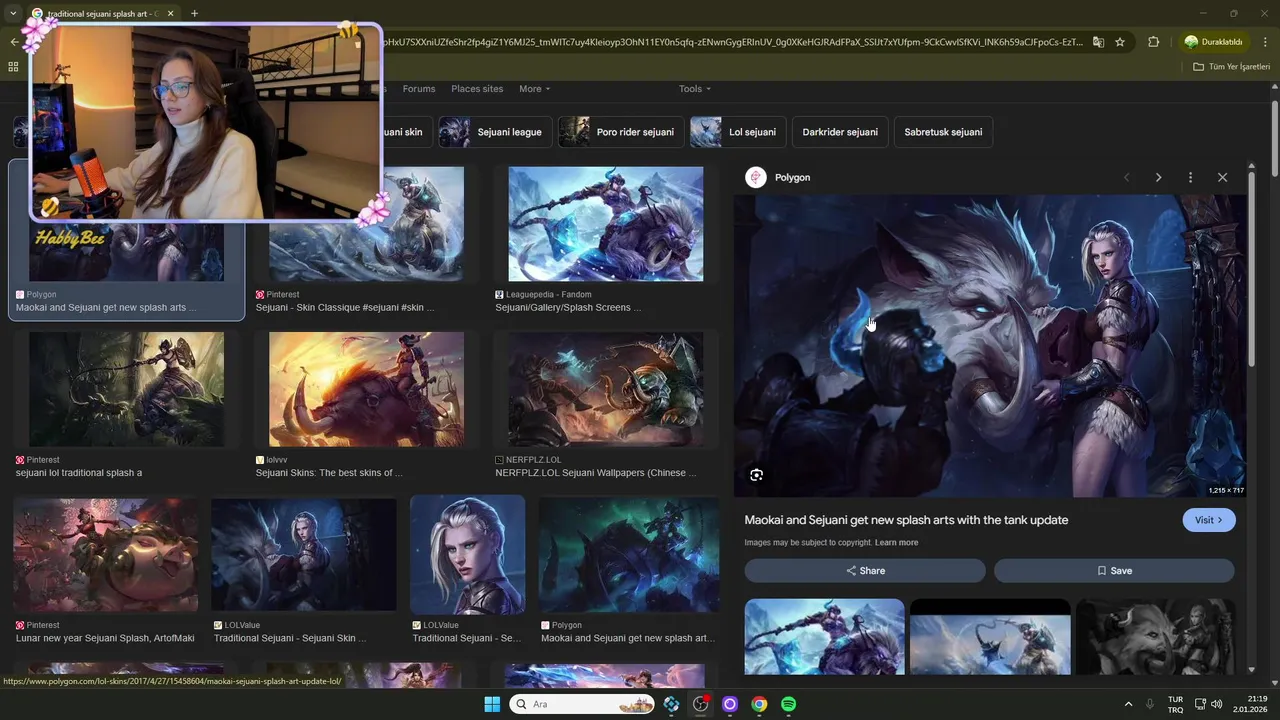Click the TUR TRQ keyboard language indicator
Screen dimensions: 1280x720
pyautogui.click(x=1175, y=704)
